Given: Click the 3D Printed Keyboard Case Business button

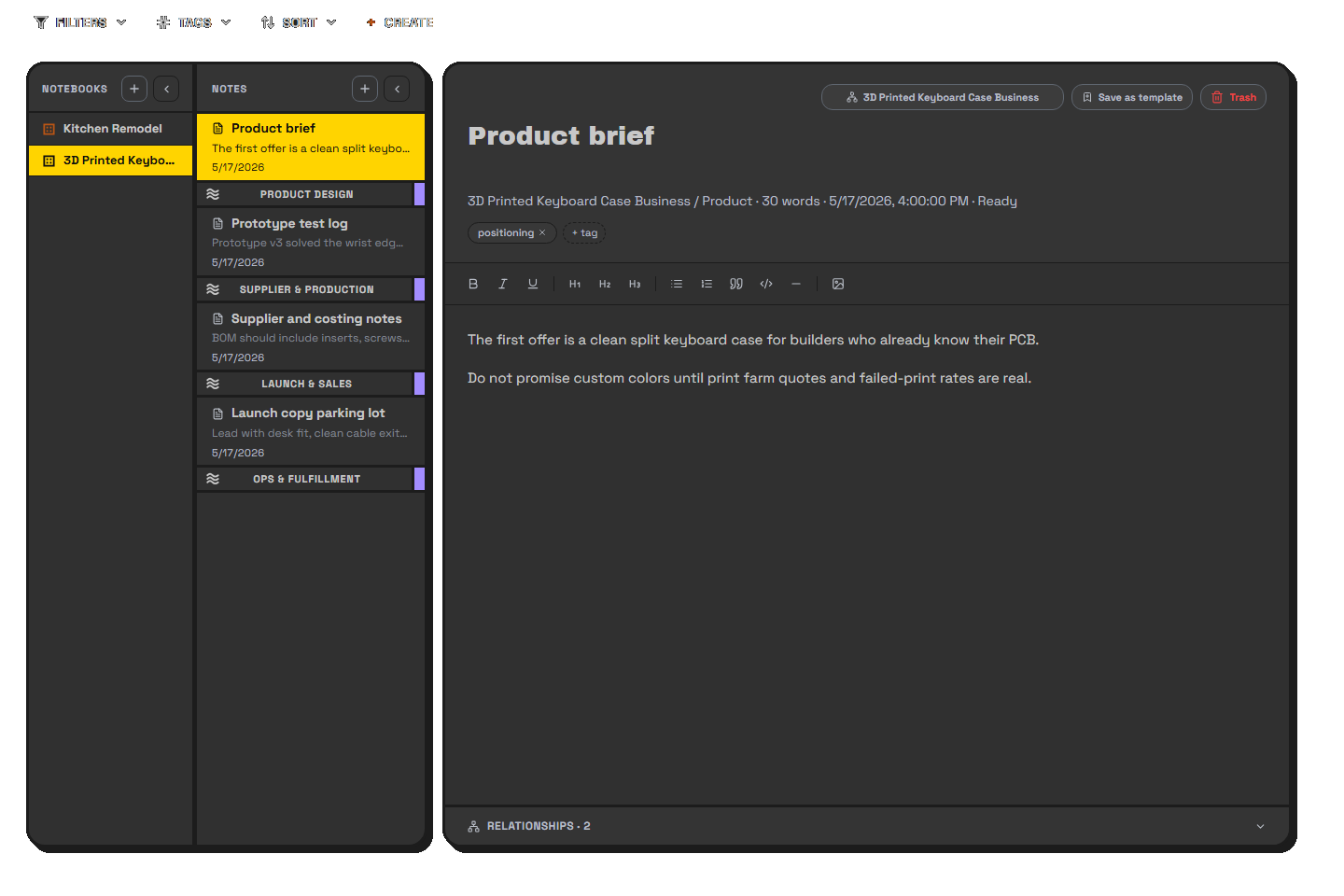Looking at the screenshot, I should [x=942, y=97].
